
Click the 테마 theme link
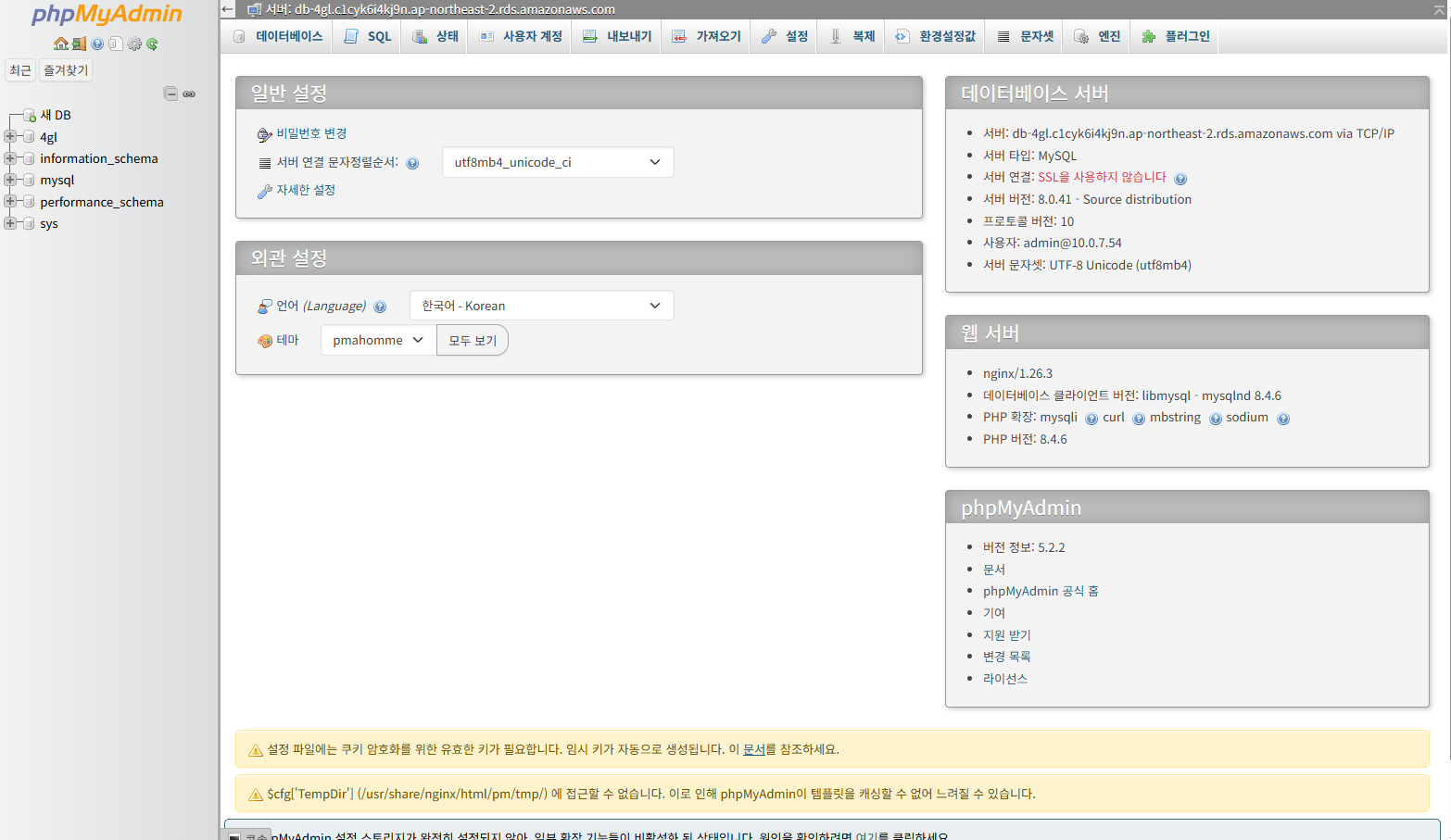pos(287,340)
